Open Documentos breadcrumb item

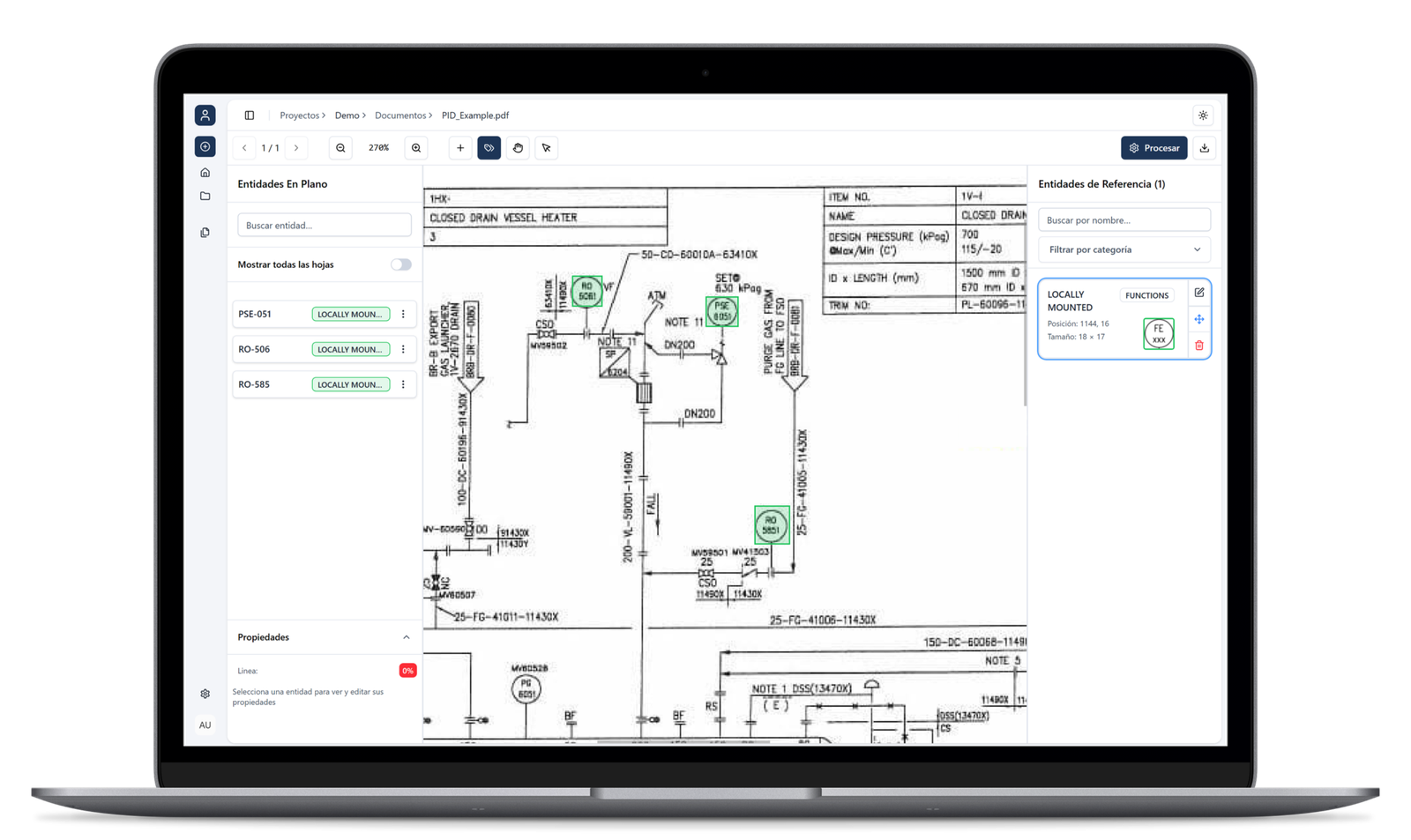[x=400, y=115]
